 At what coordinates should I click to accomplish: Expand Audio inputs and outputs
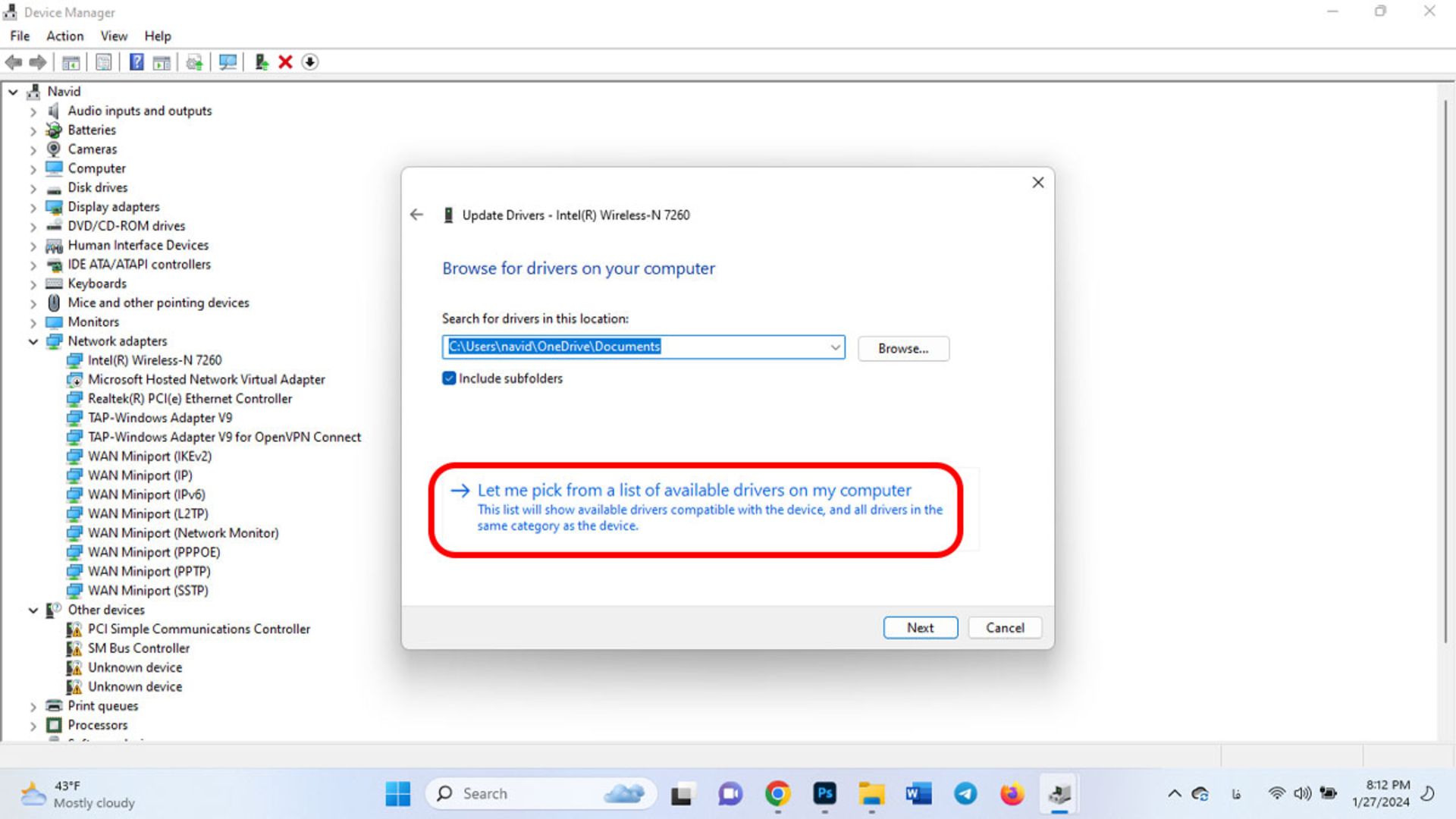pos(33,111)
